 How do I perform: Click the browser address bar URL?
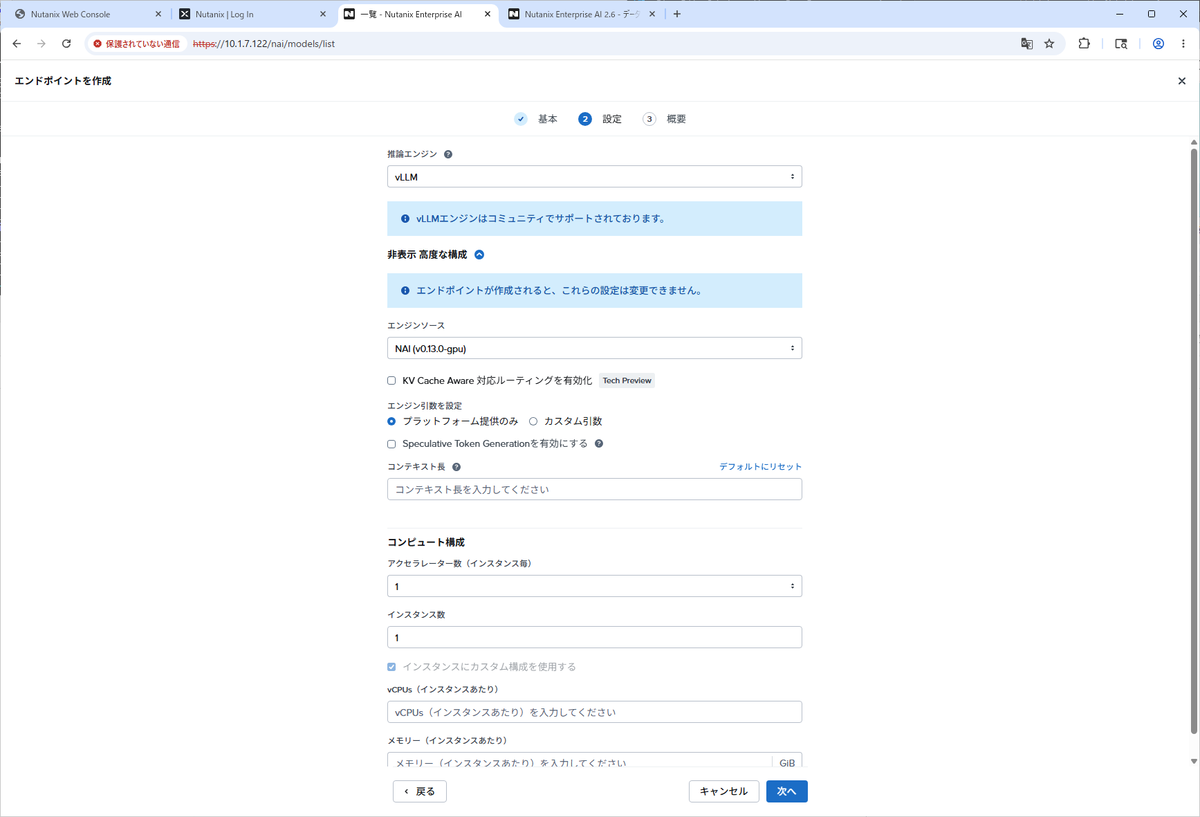[264, 44]
